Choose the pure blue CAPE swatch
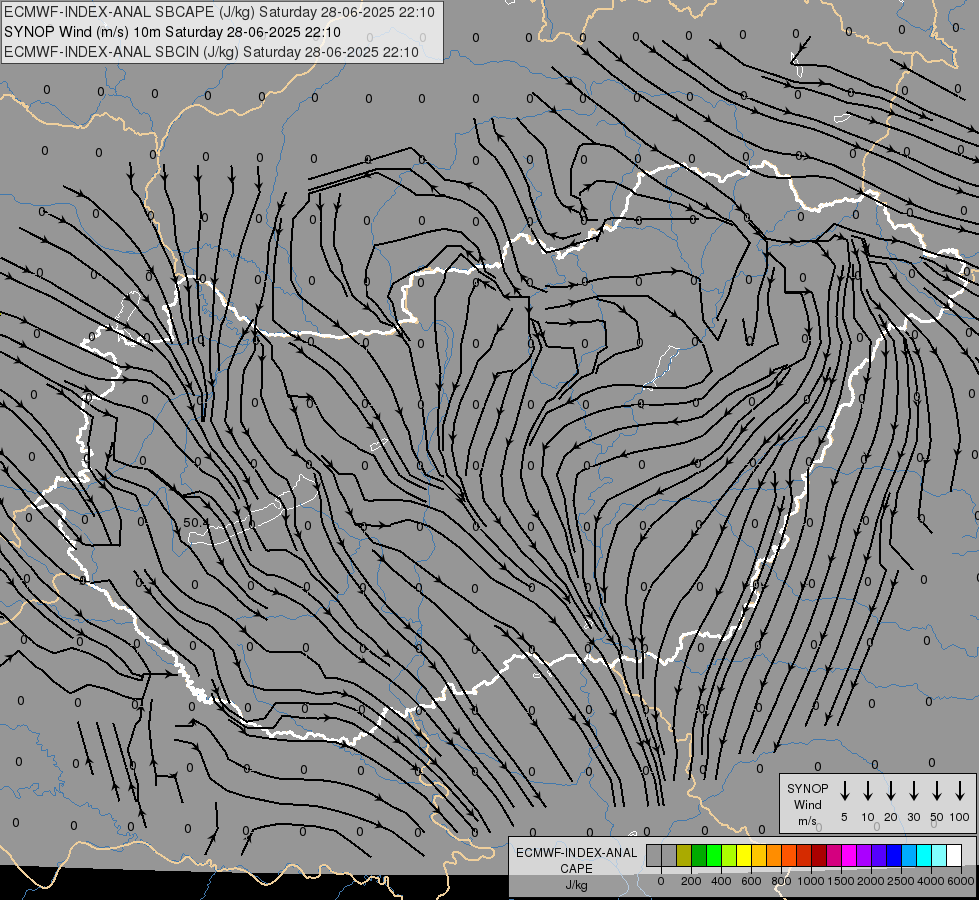 pos(894,855)
